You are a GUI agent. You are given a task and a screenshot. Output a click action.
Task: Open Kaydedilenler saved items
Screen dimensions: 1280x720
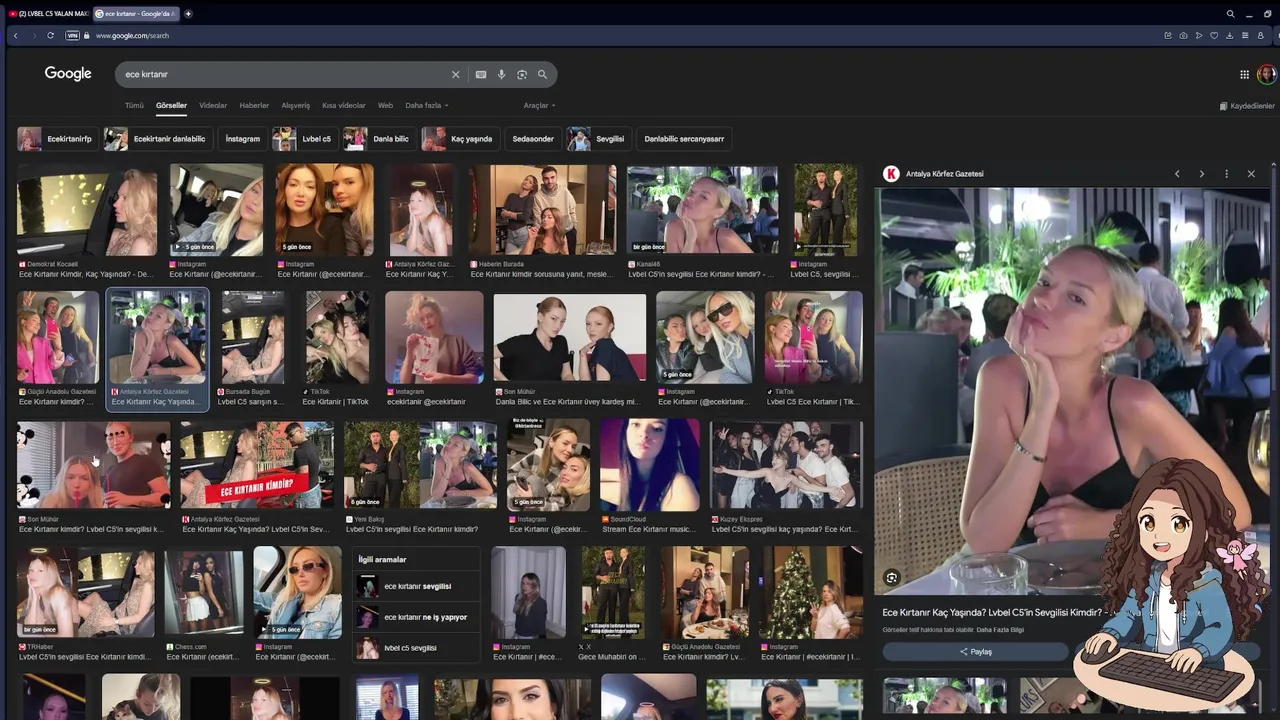pyautogui.click(x=1247, y=106)
